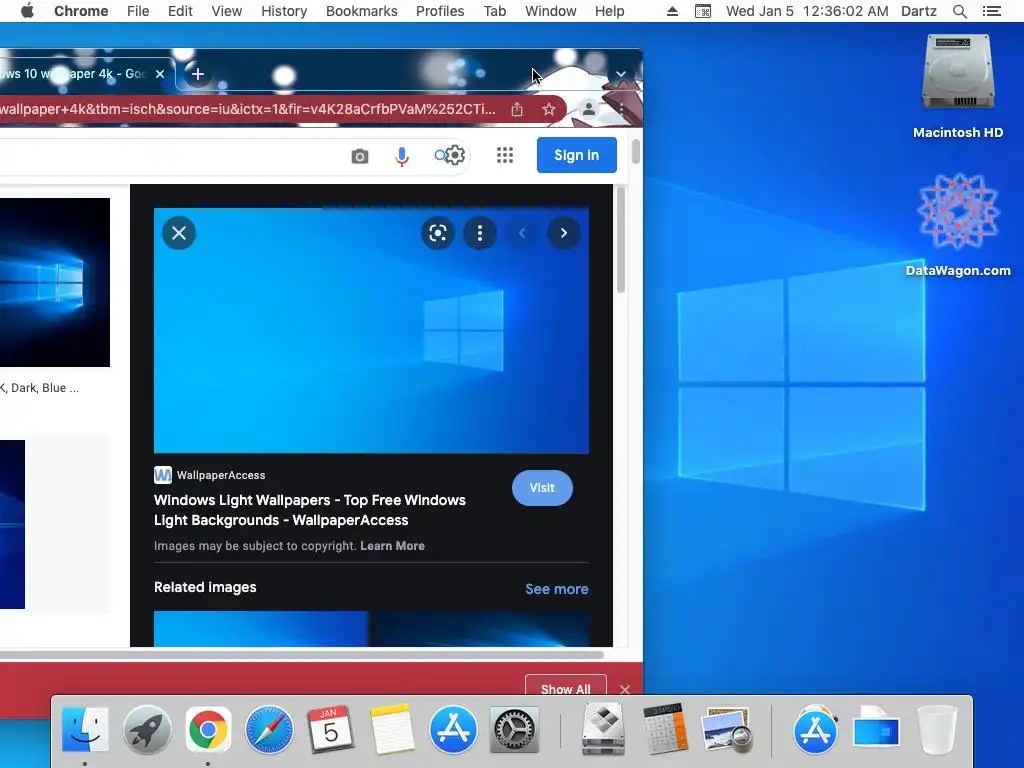Image resolution: width=1024 pixels, height=768 pixels.
Task: Open Calculator from the Dock
Action: pos(665,729)
